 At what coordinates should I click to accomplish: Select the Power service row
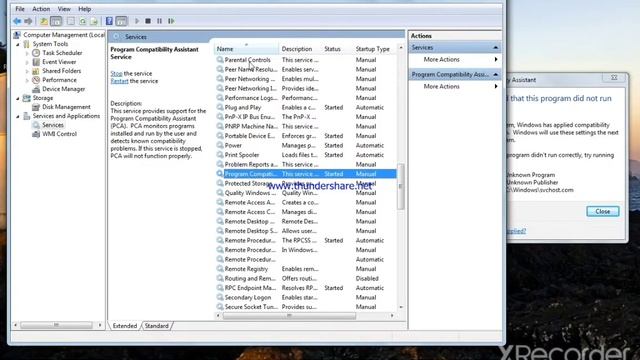[x=306, y=145]
